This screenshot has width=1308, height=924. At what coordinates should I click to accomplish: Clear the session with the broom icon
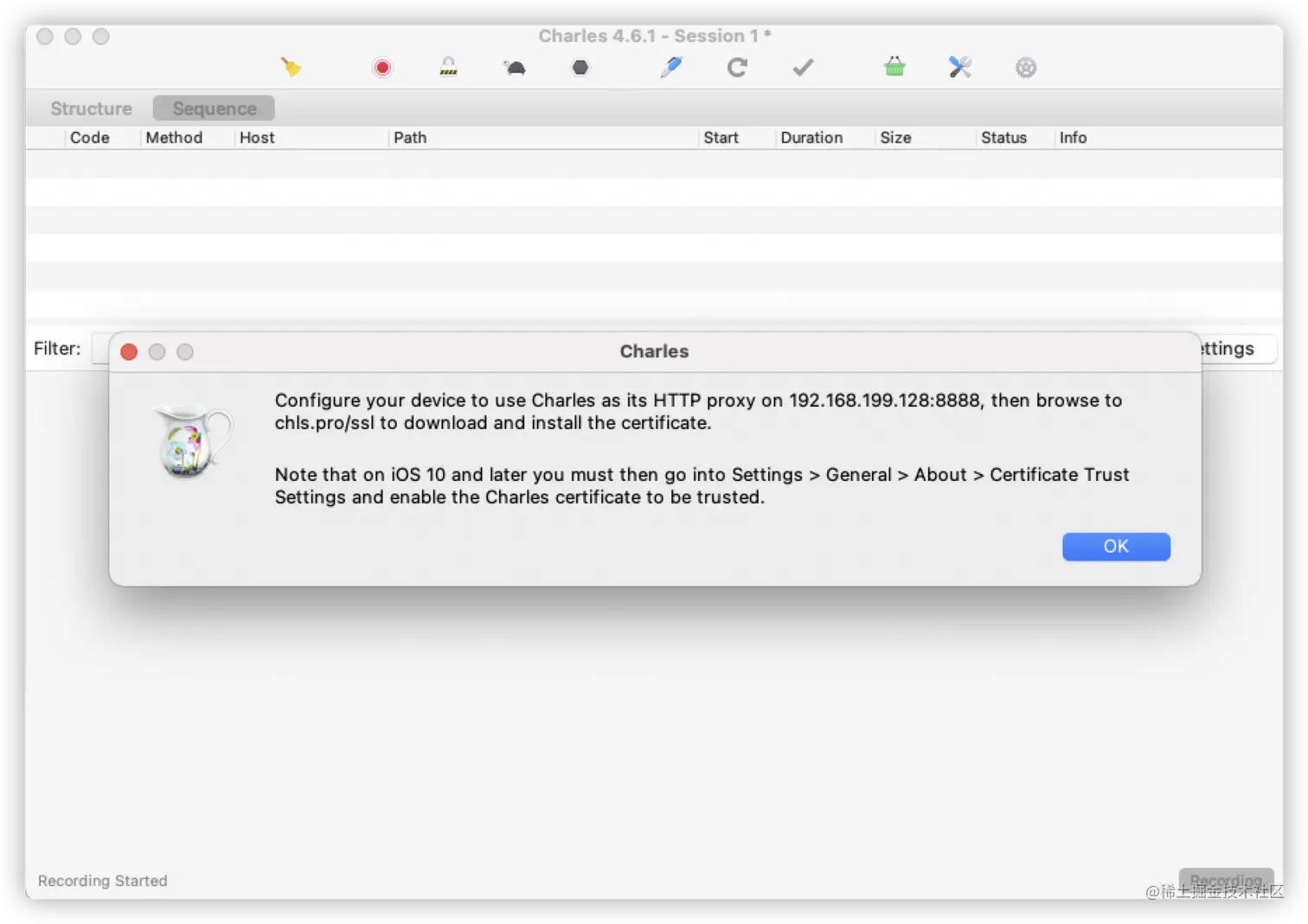point(292,67)
